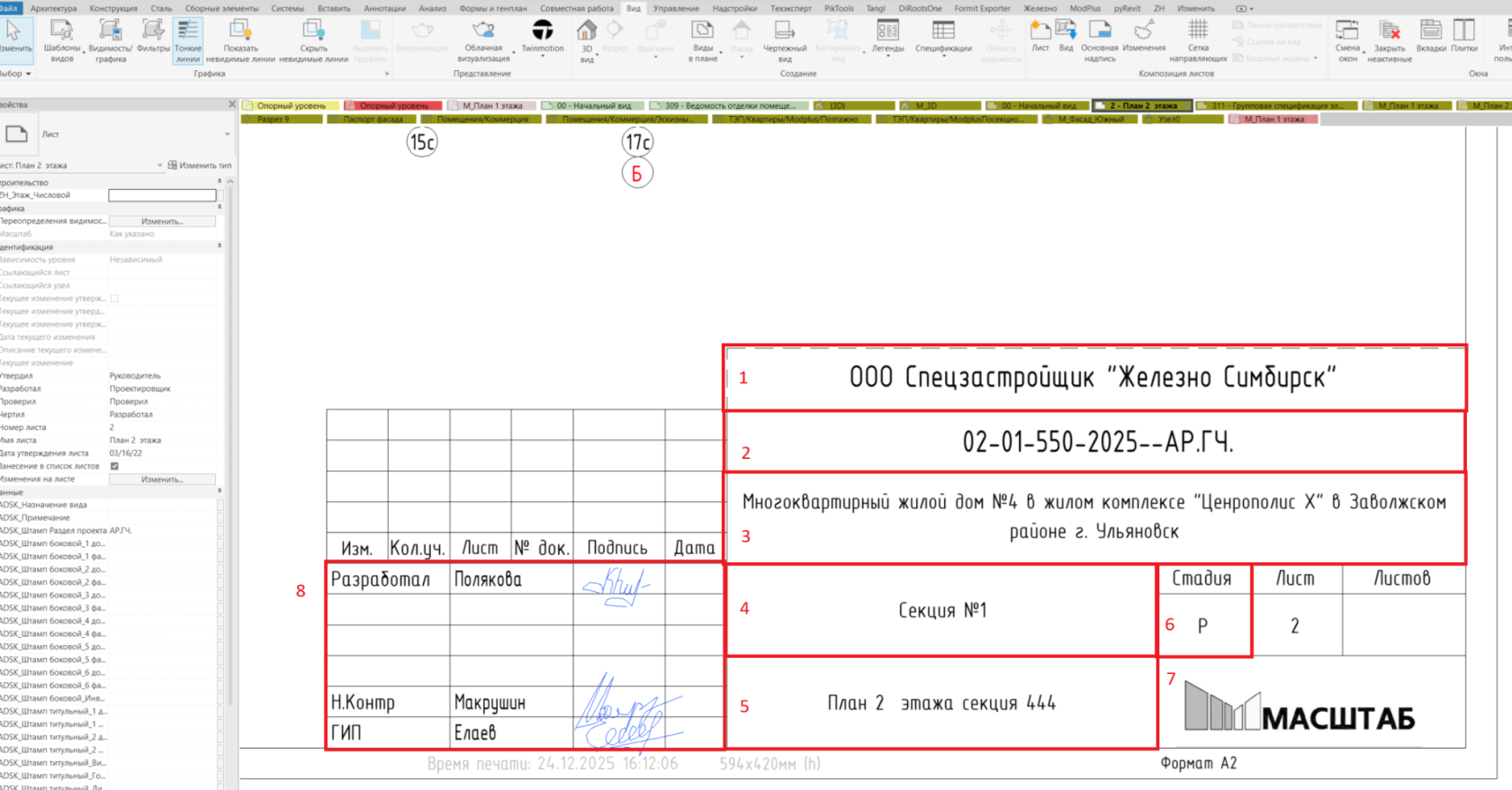Open the Schedules (Спецификации) dropdown arrow

point(943,56)
